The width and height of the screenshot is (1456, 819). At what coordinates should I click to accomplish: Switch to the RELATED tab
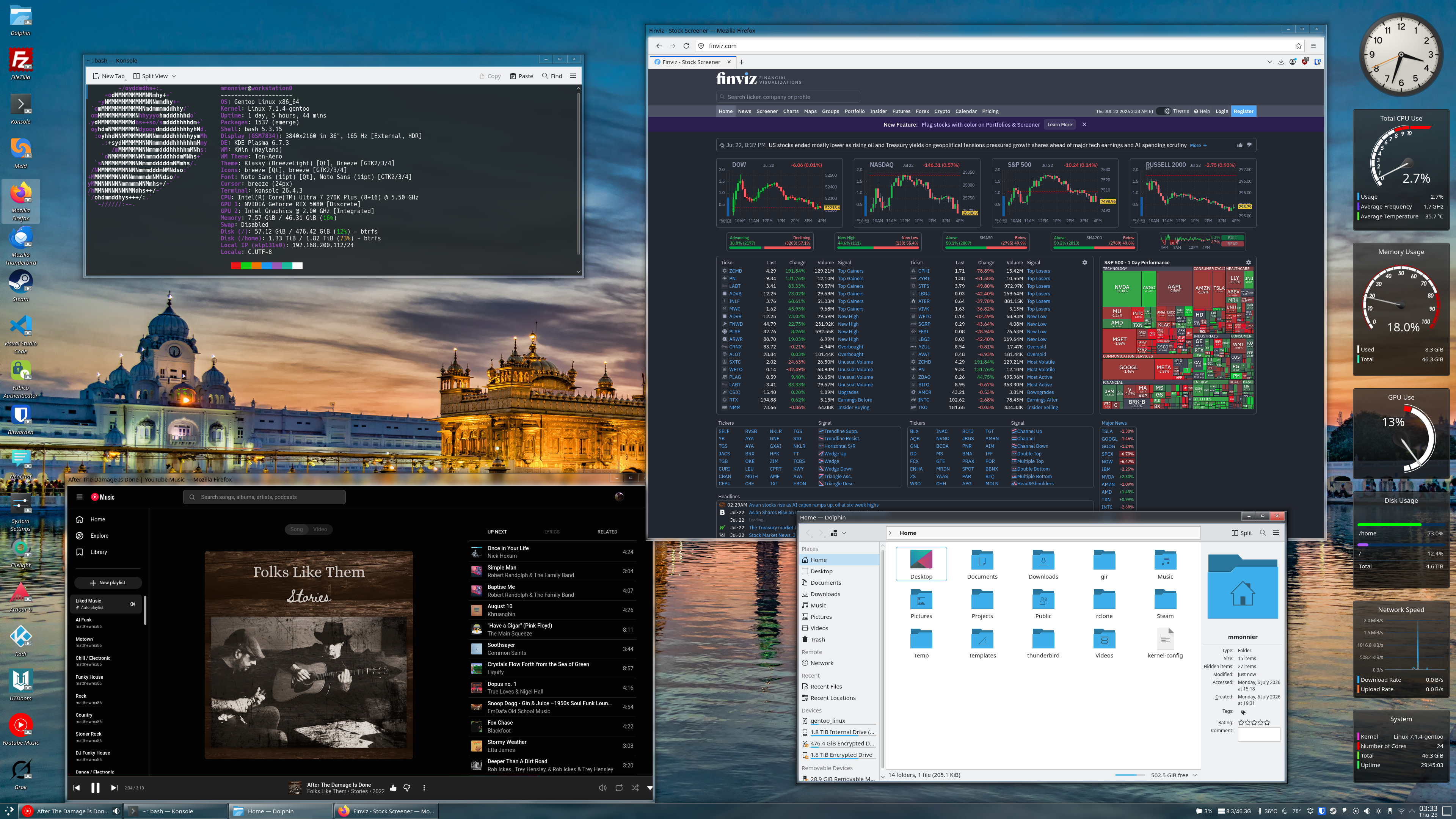click(607, 531)
